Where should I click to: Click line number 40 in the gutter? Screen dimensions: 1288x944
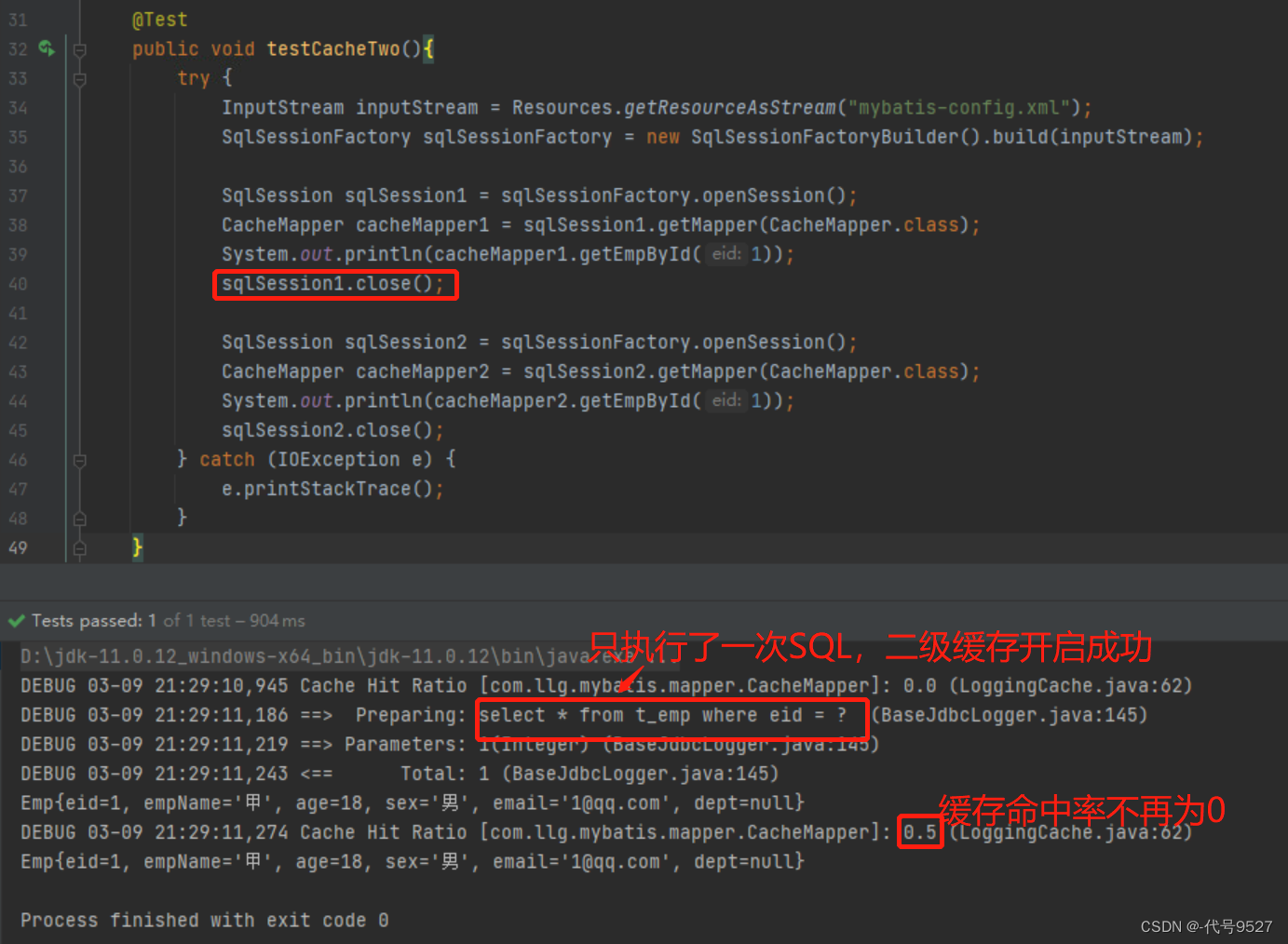pyautogui.click(x=18, y=284)
